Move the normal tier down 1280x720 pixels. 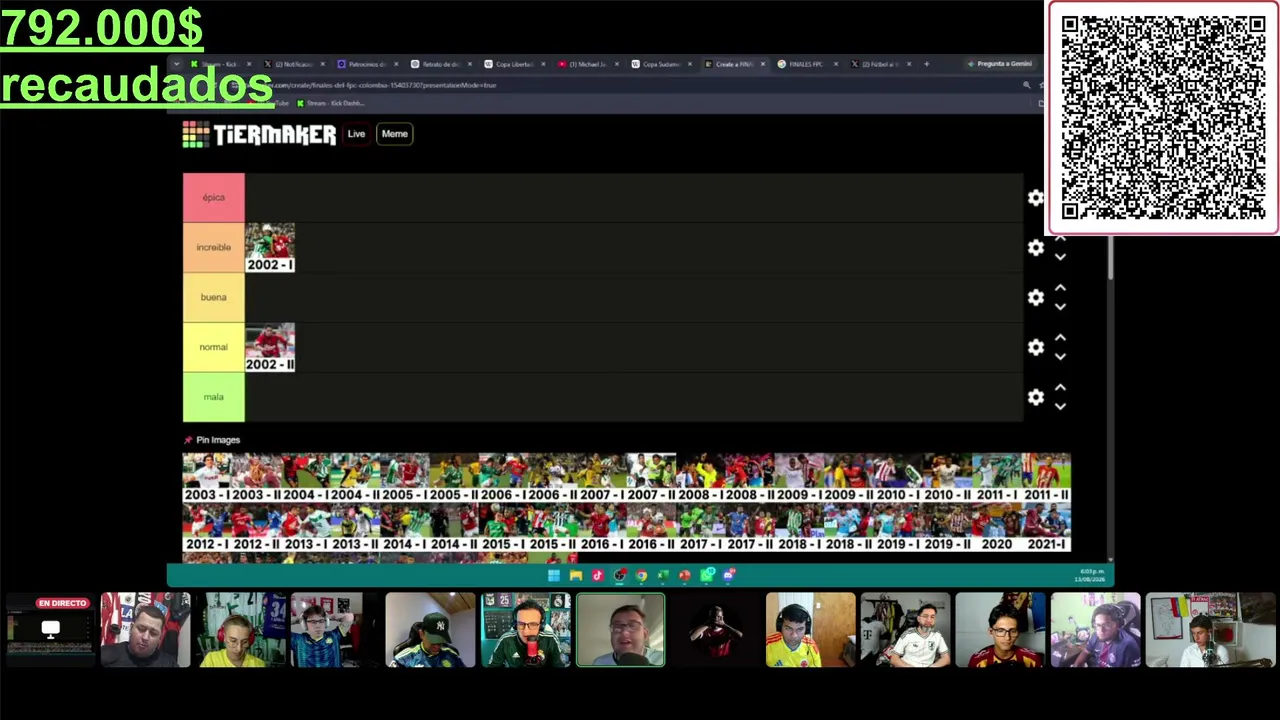[1060, 357]
